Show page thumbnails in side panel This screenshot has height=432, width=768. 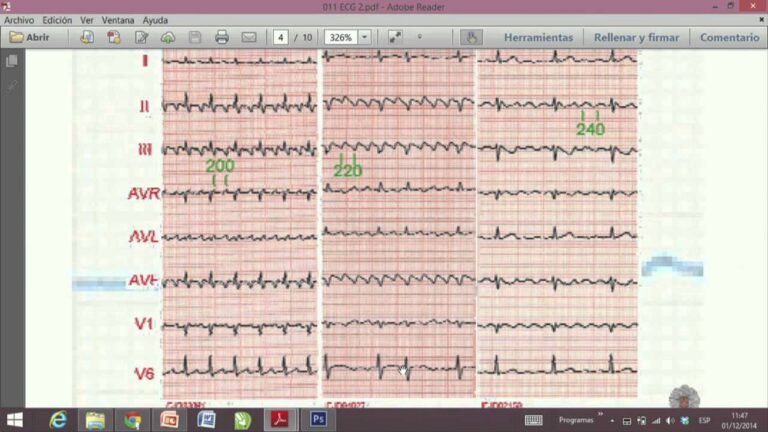click(x=12, y=61)
